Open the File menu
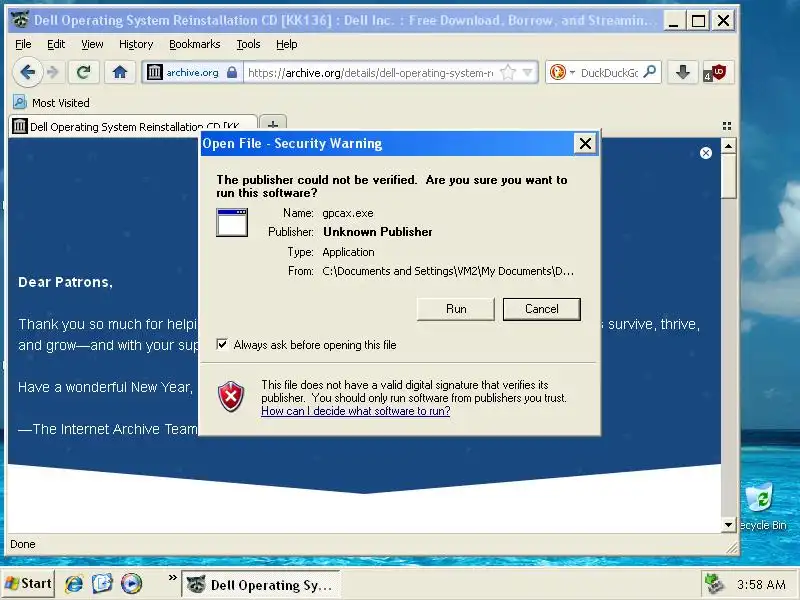 click(23, 44)
